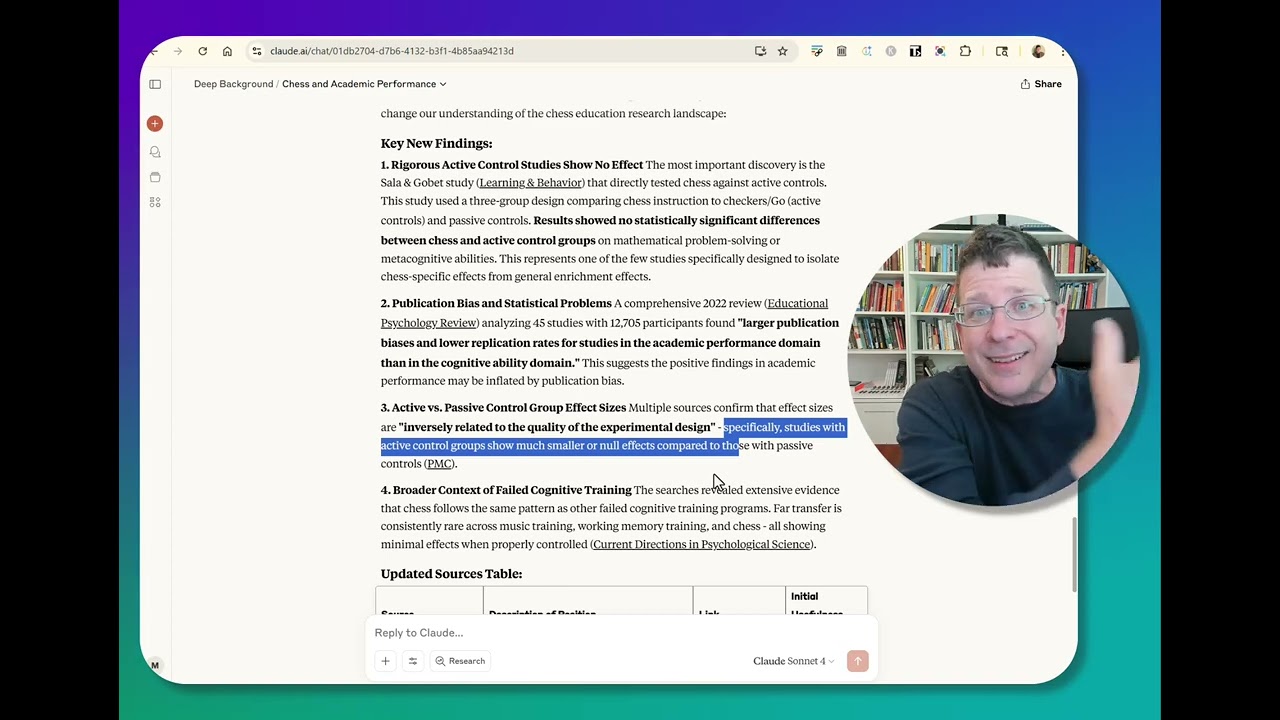Share this conversation
1280x720 pixels.
[1041, 84]
